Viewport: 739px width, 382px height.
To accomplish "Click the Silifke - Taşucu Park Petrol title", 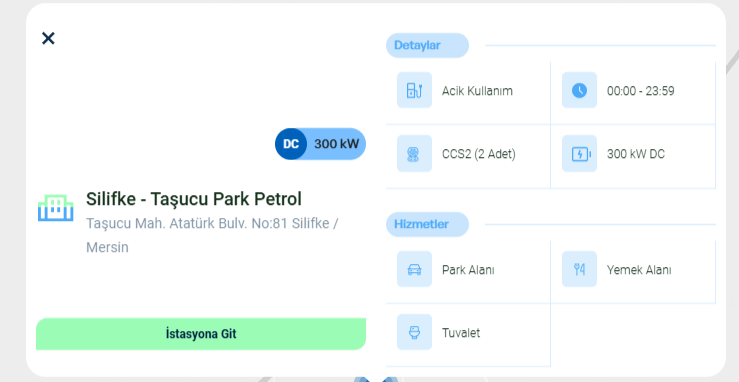I will click(193, 199).
